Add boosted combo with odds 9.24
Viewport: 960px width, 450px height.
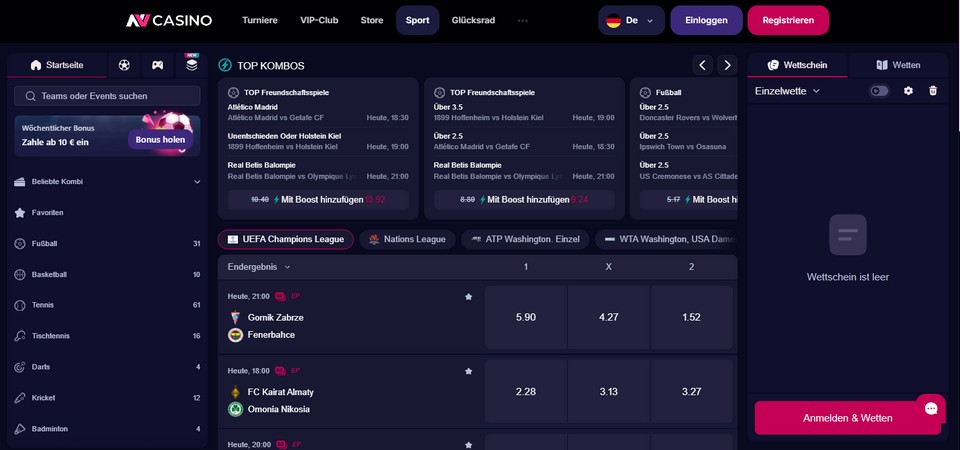tap(524, 200)
